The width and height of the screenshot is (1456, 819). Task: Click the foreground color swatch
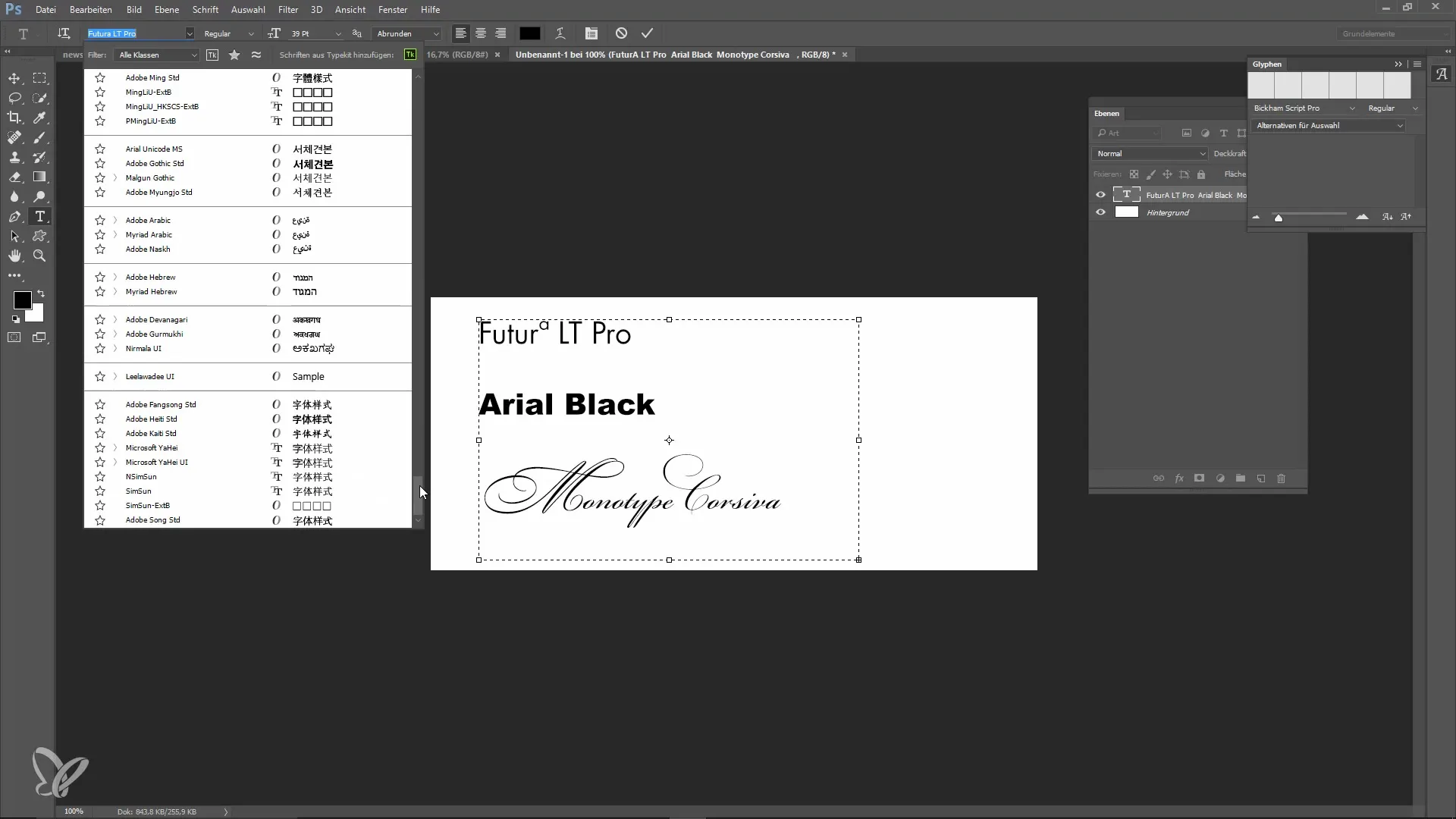click(x=22, y=300)
